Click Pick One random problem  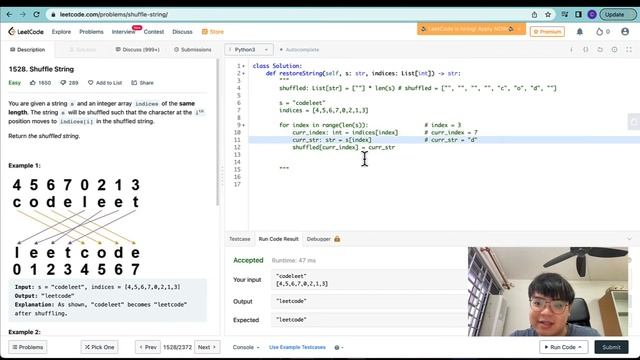pos(99,347)
